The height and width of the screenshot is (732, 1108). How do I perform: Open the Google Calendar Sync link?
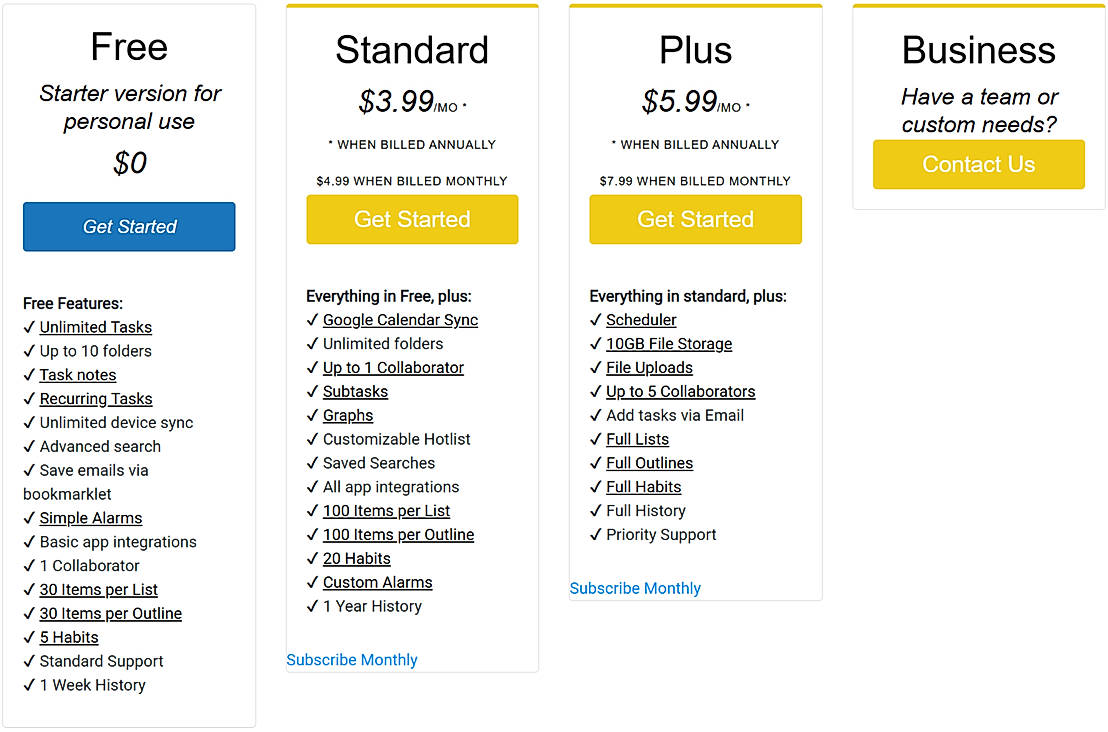coord(400,320)
